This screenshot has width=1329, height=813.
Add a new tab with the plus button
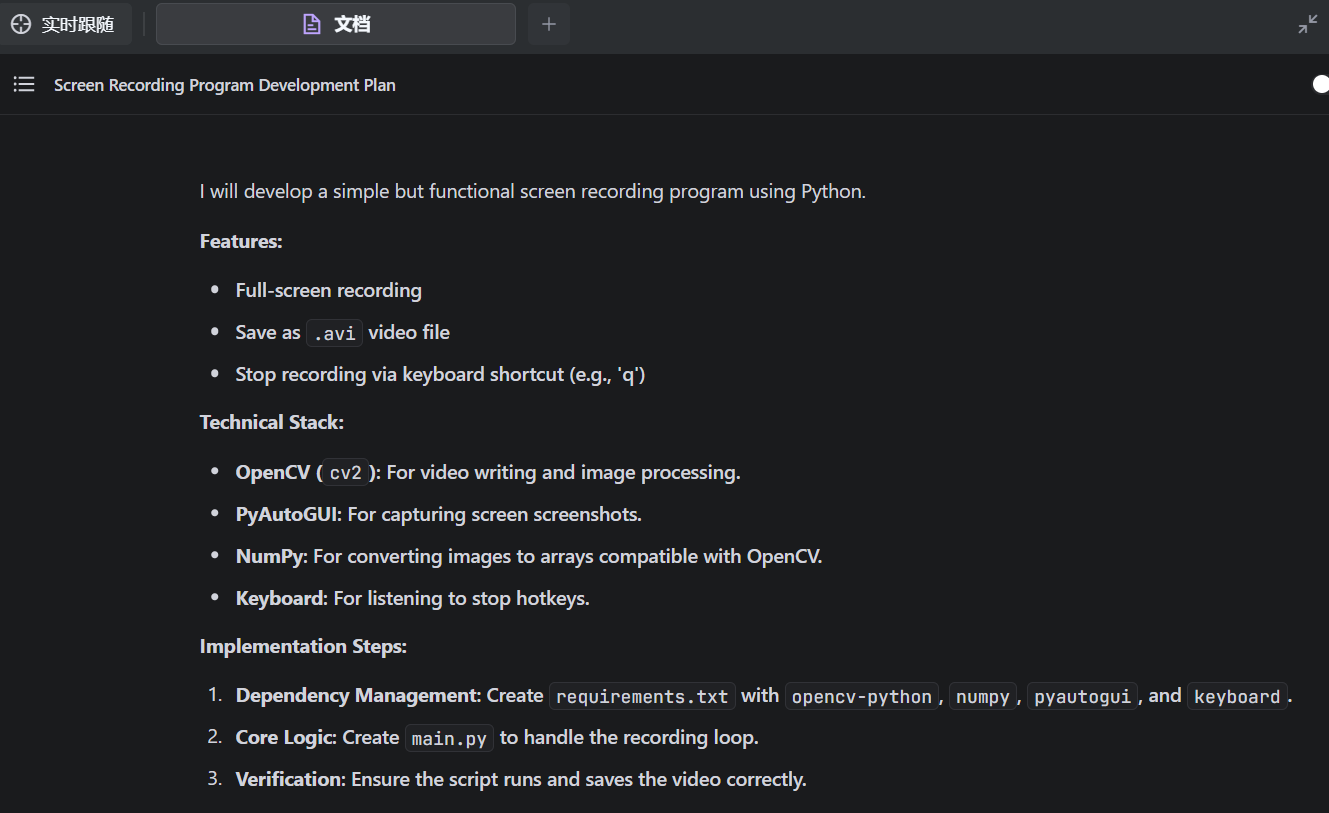548,24
